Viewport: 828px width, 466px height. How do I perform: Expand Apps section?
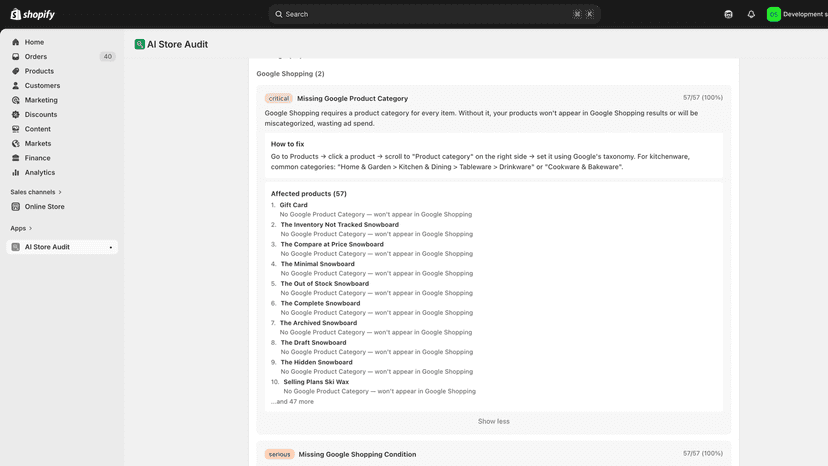tap(21, 228)
